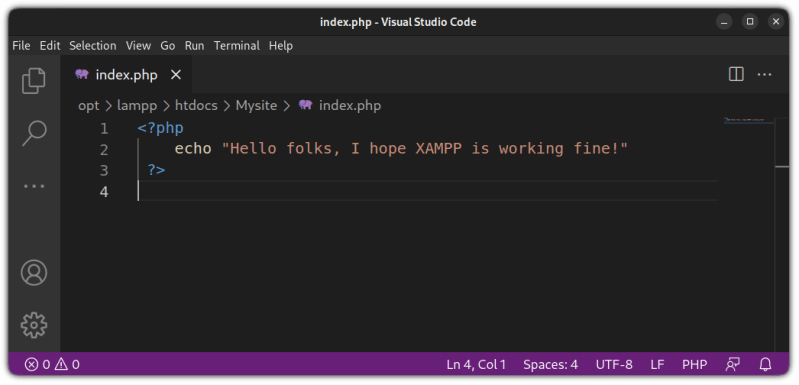Image resolution: width=799 pixels, height=385 pixels.
Task: Click the "Hello folks" string literal
Action: pos(424,149)
